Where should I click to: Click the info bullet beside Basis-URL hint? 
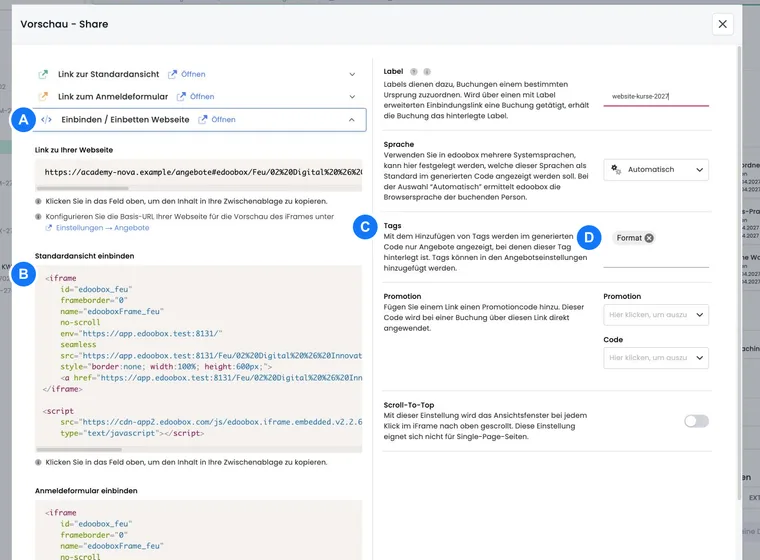pos(38,217)
